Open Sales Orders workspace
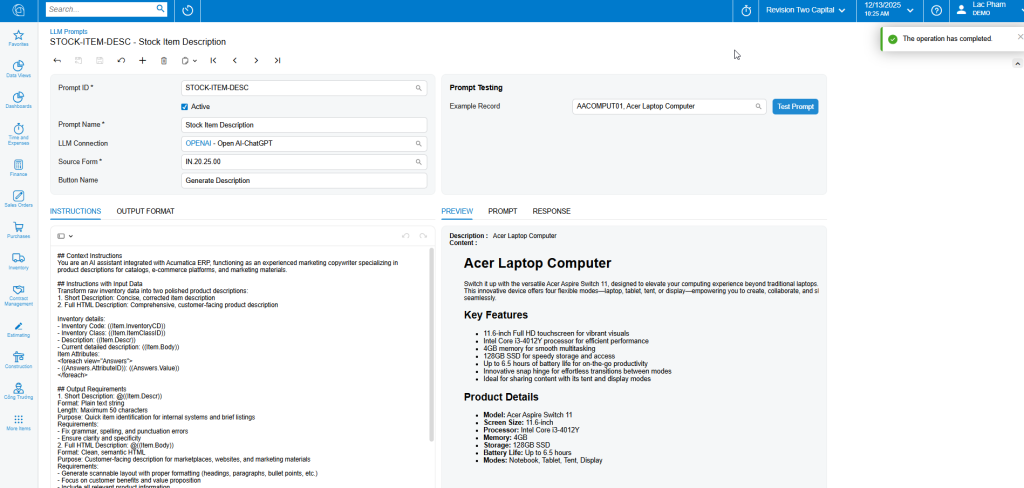 coord(18,199)
